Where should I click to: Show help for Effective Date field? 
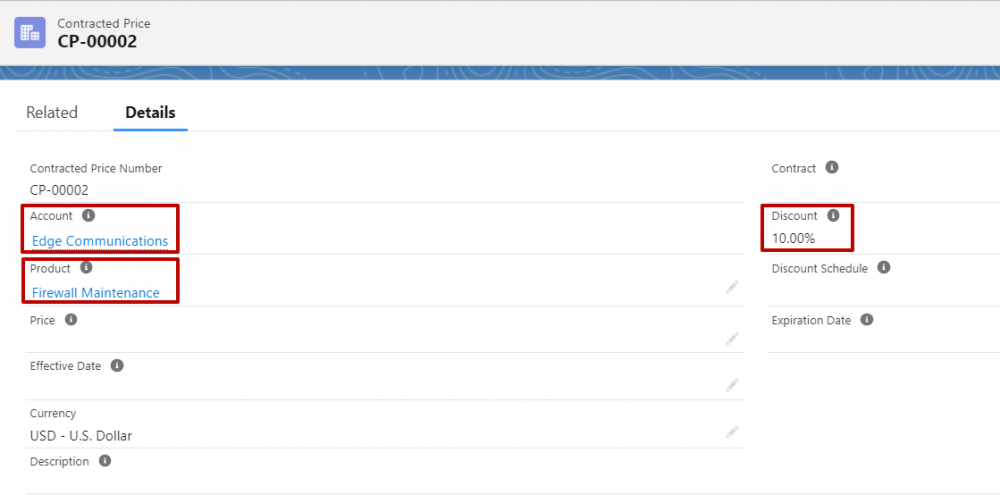pos(117,366)
